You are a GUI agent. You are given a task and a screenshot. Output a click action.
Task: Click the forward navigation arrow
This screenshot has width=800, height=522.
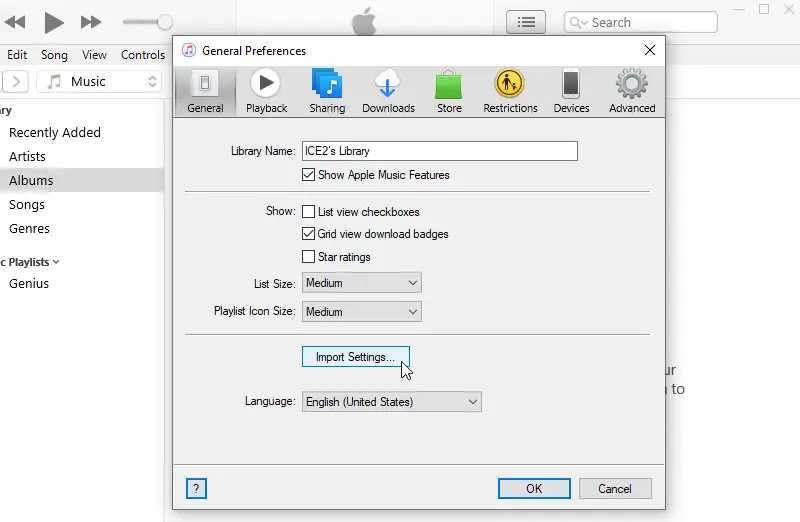(x=16, y=82)
